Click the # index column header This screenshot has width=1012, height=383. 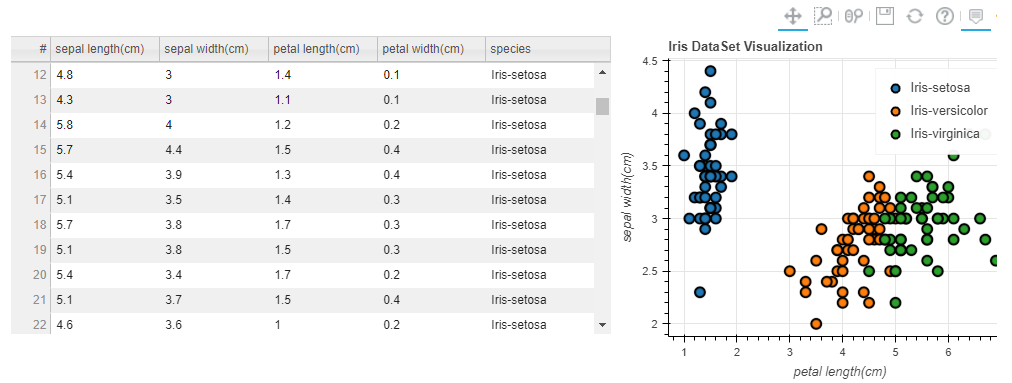point(31,49)
